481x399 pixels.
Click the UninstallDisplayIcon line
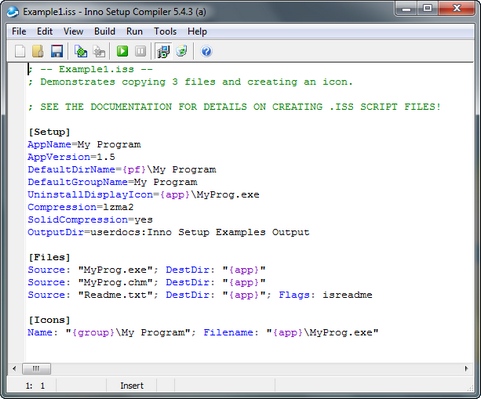pos(144,195)
